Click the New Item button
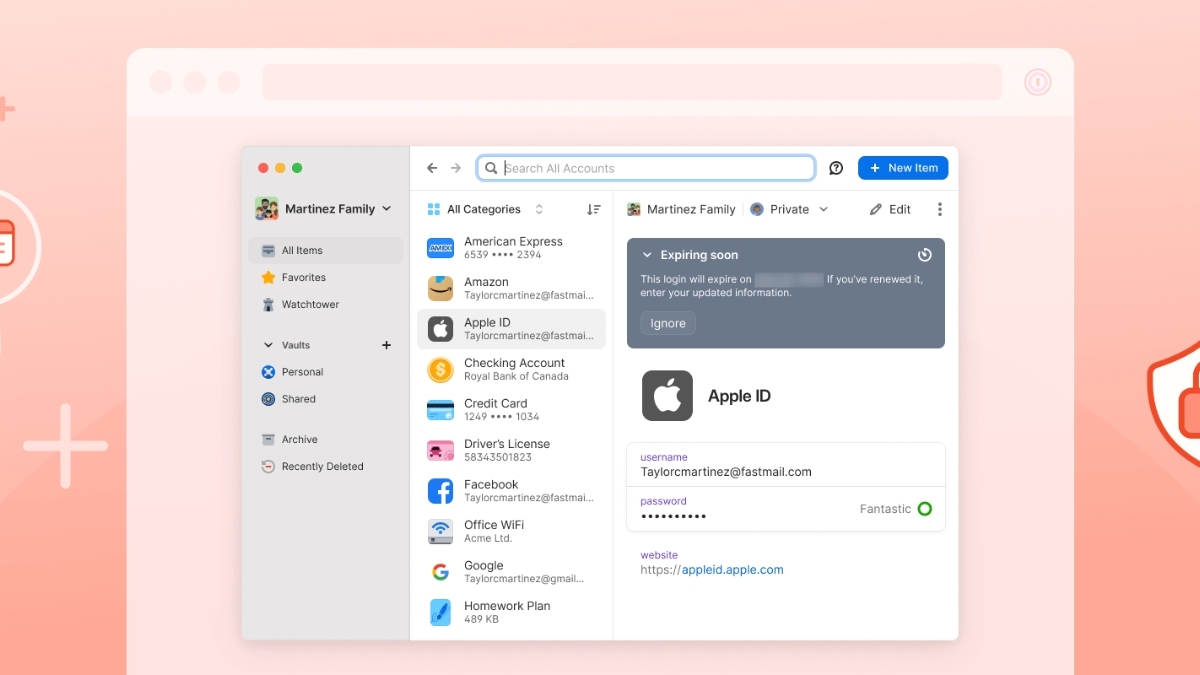1200x675 pixels. point(903,168)
